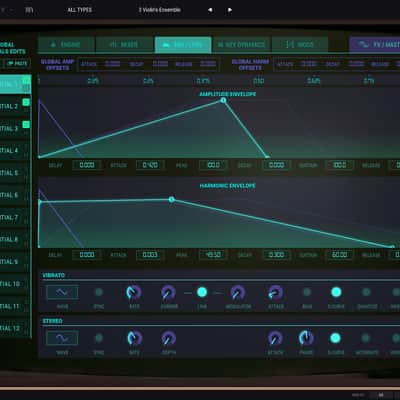Image resolution: width=400 pixels, height=400 pixels.
Task: Select the amplitude envelope peak point
Action: (x=223, y=100)
